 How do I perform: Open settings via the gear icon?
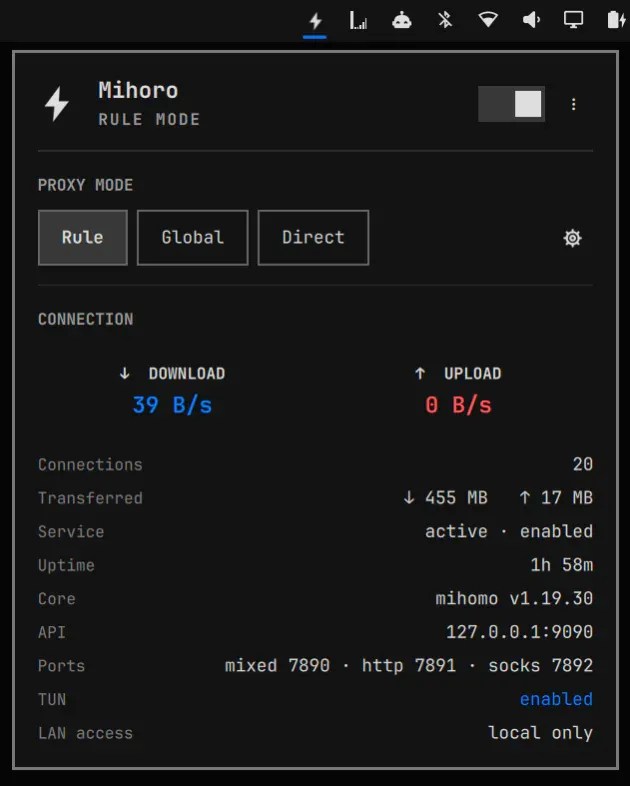pyautogui.click(x=572, y=238)
